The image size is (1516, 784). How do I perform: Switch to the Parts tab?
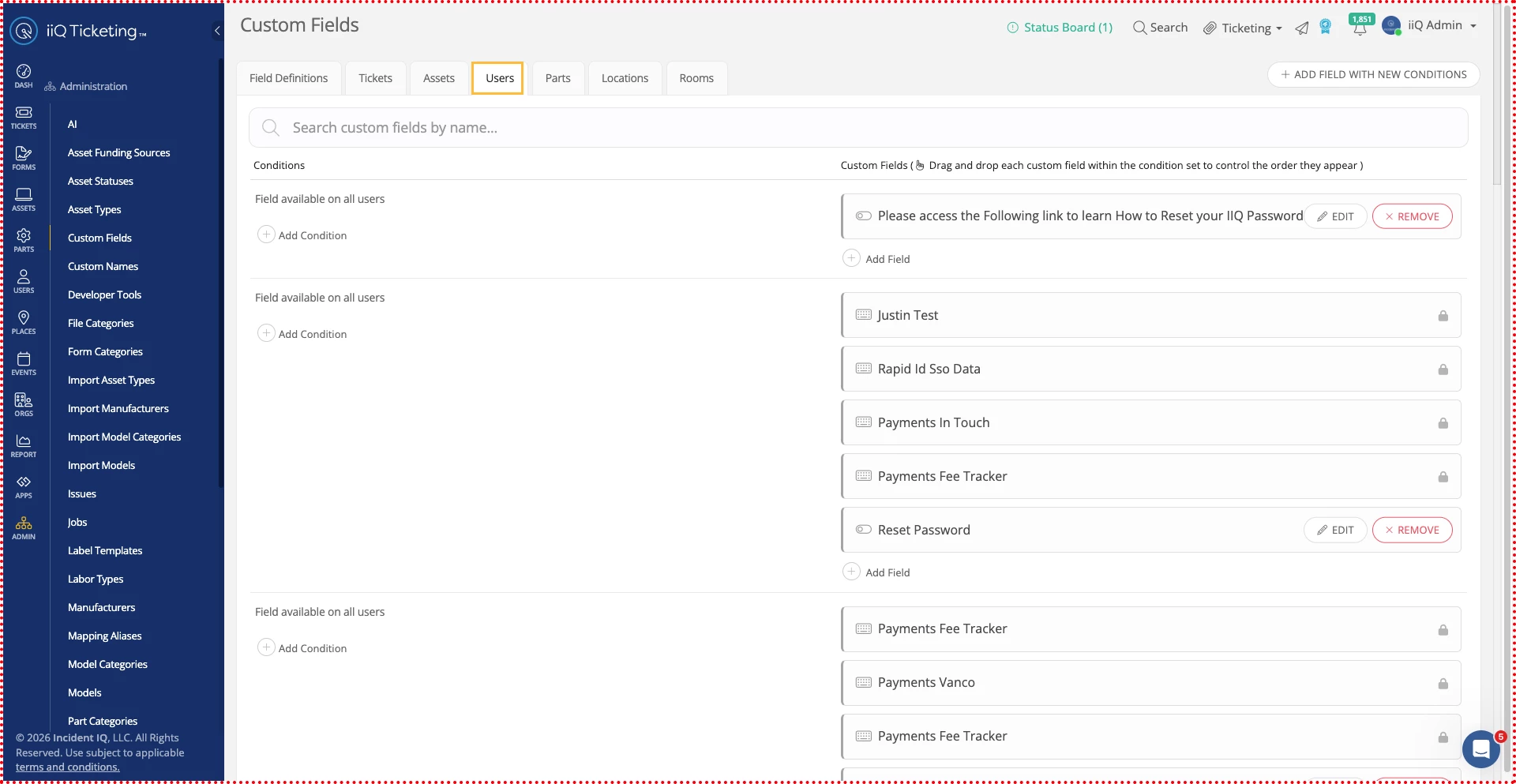pyautogui.click(x=557, y=78)
